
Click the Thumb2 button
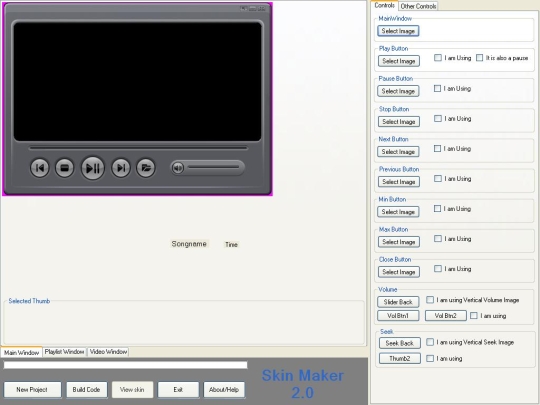[x=399, y=358]
